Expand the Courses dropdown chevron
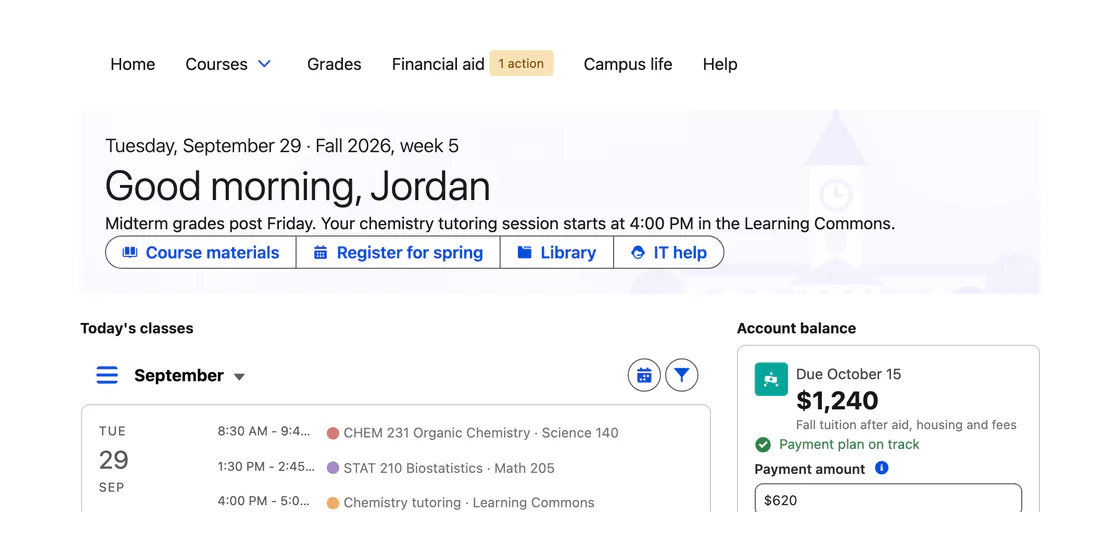 [x=264, y=64]
